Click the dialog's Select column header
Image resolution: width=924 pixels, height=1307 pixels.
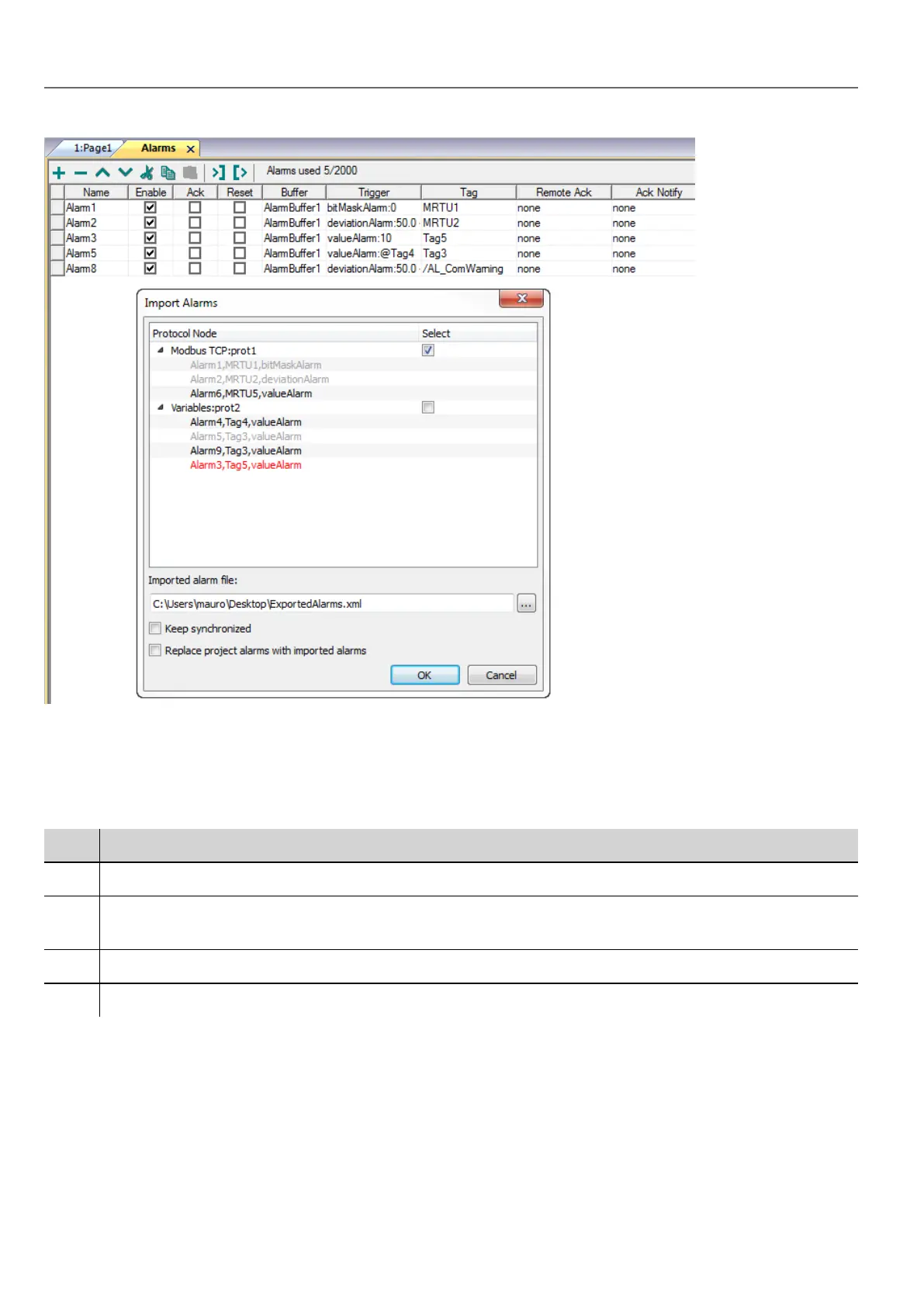point(478,333)
